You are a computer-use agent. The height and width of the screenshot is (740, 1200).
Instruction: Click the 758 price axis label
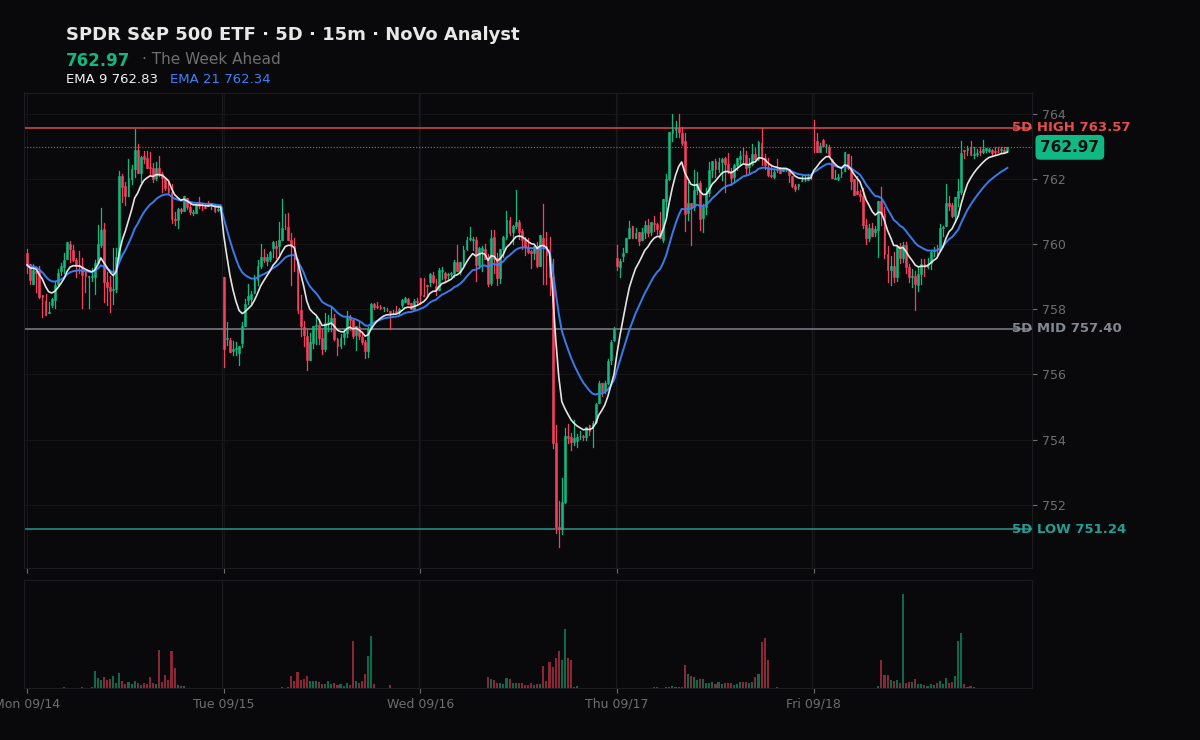click(x=1054, y=310)
